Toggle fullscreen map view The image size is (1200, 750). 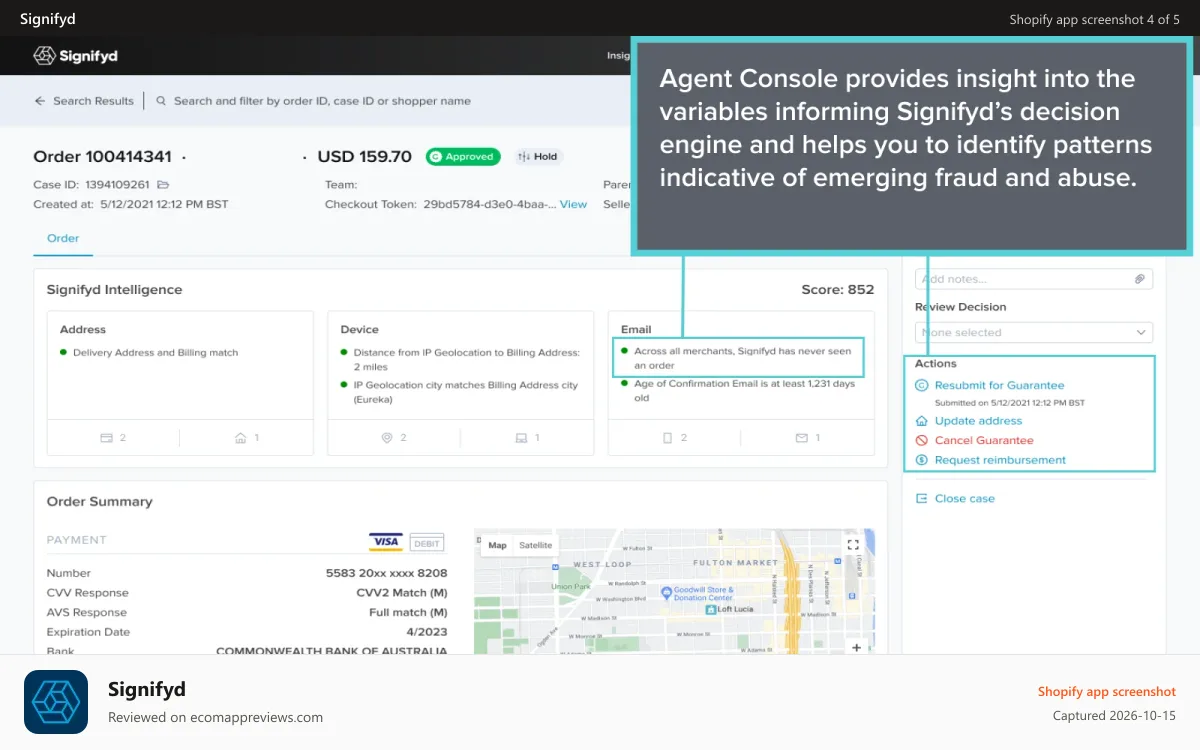[853, 545]
